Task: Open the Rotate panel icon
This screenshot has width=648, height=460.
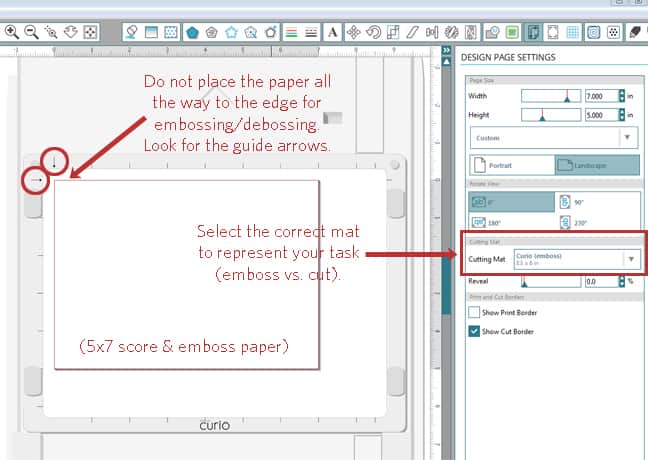Action: [x=373, y=32]
